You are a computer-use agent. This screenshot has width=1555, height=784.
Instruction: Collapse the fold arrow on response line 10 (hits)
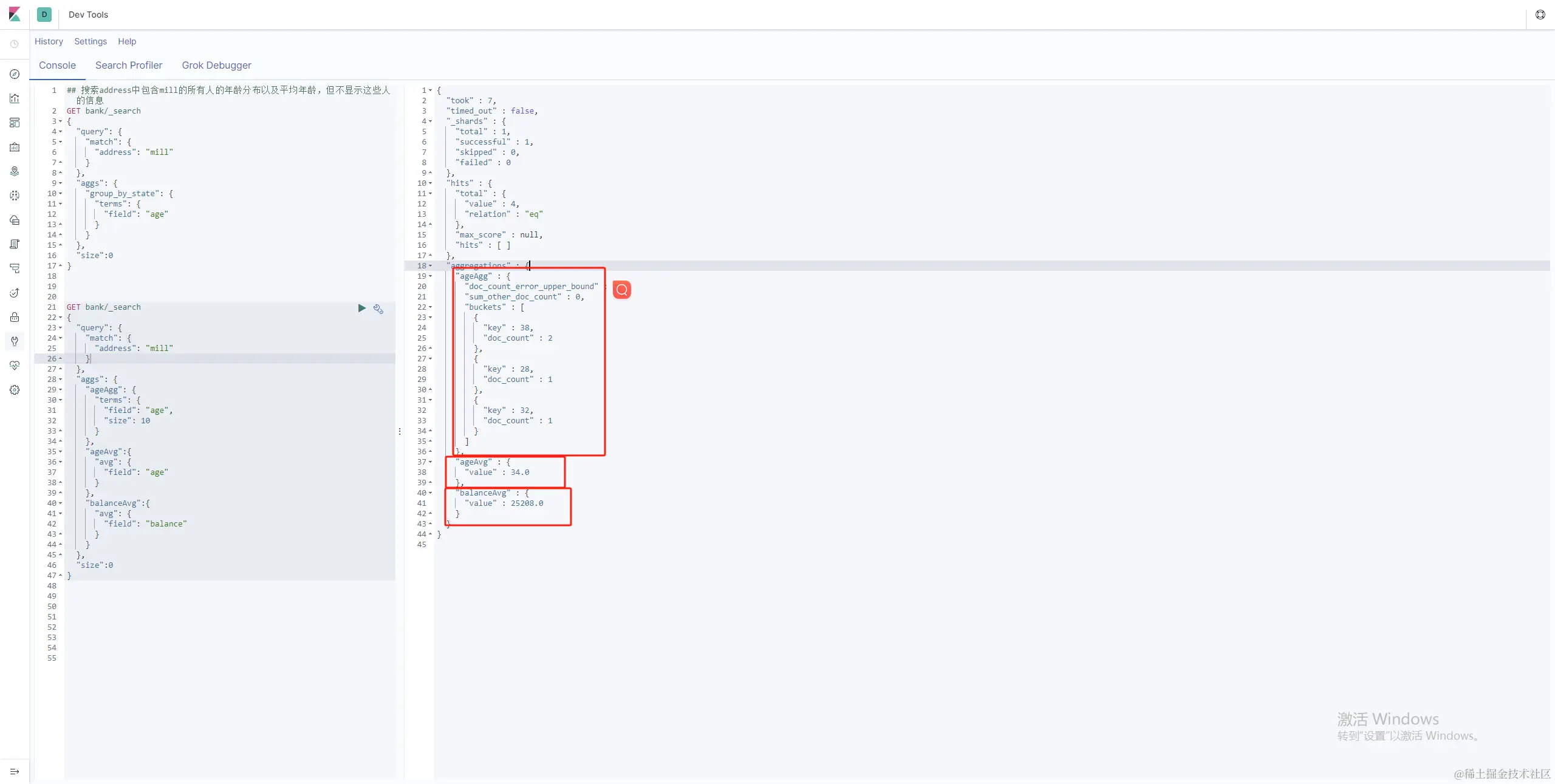[x=431, y=183]
